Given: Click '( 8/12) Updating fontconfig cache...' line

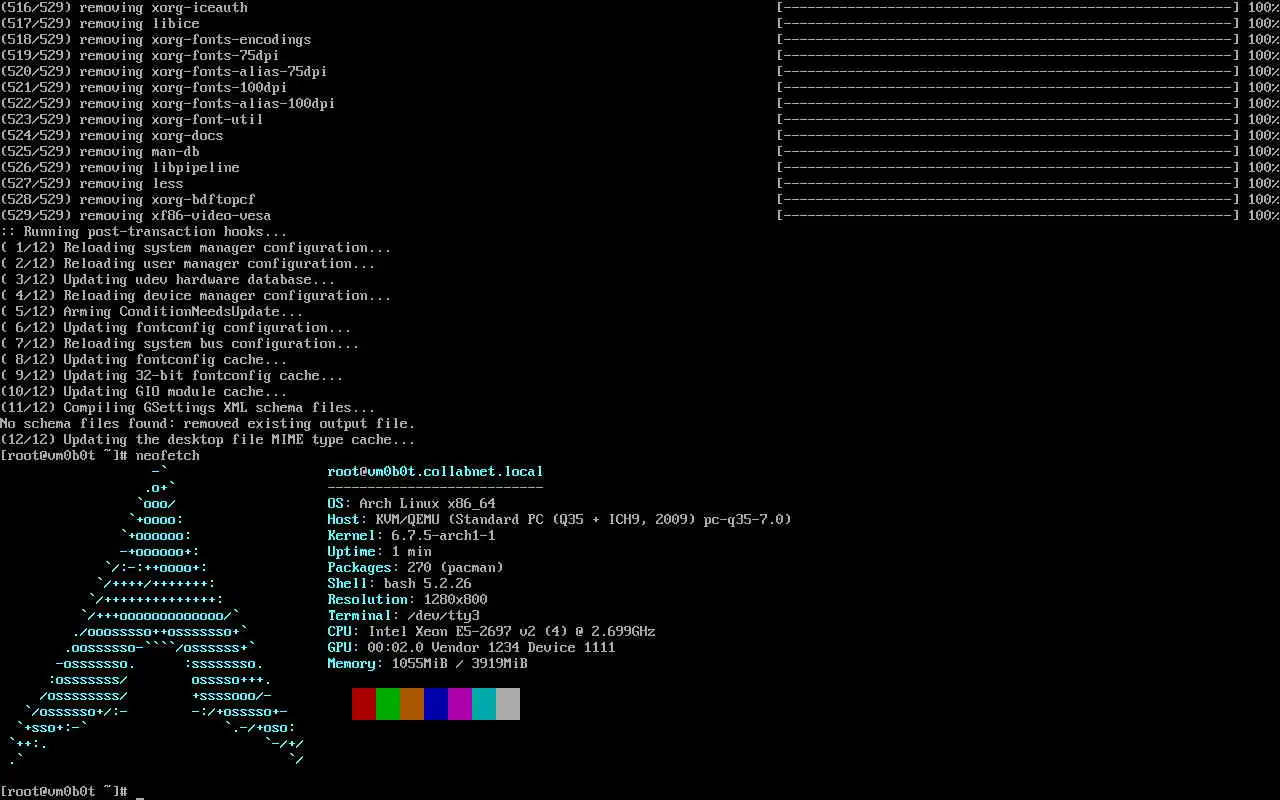Looking at the screenshot, I should (x=144, y=360).
